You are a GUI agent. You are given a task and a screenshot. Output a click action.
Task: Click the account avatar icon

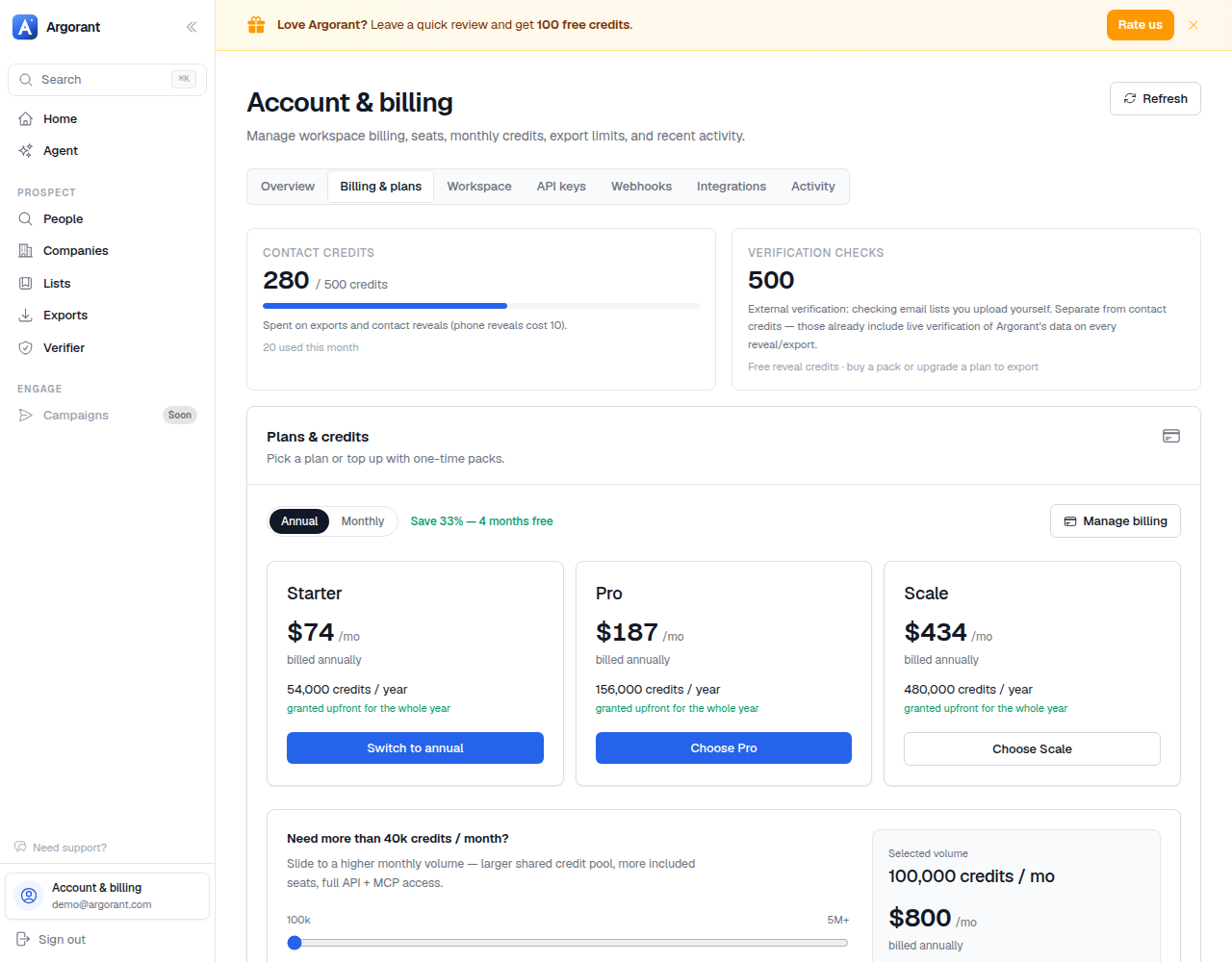click(29, 896)
